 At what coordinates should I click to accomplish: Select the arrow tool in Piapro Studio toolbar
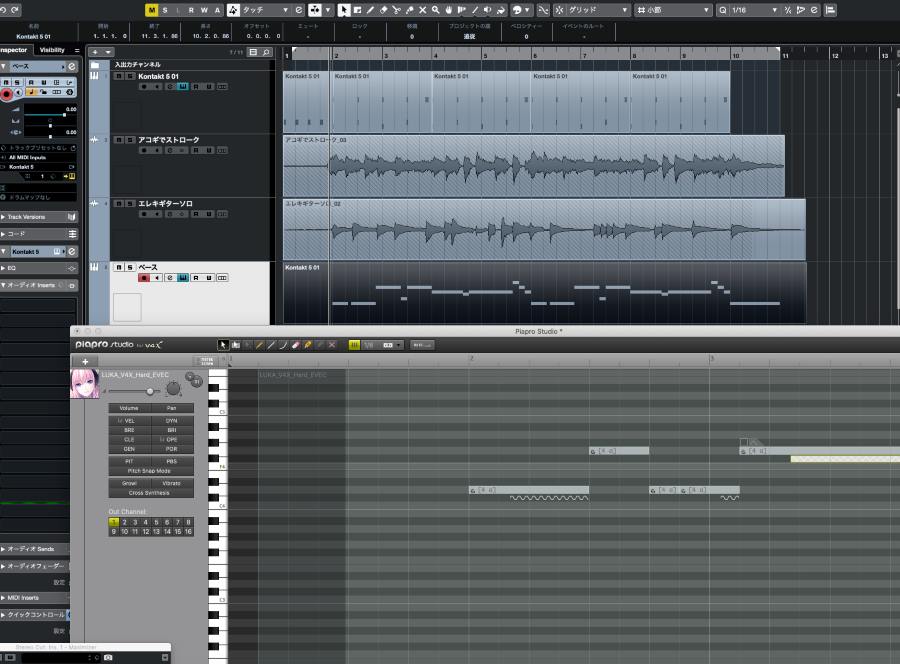pyautogui.click(x=223, y=344)
